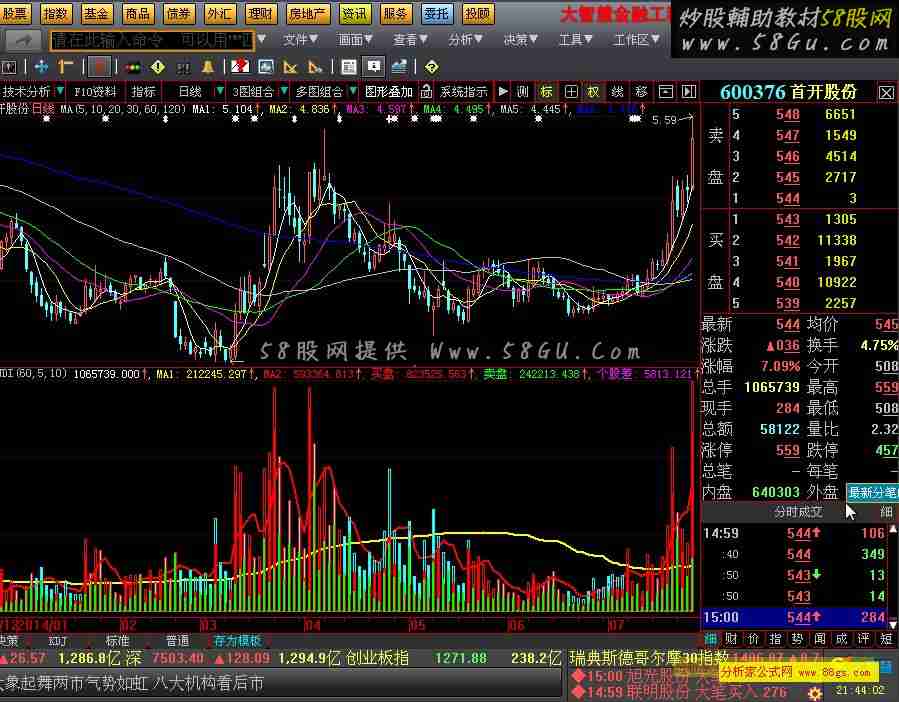This screenshot has width=899, height=702.
Task: Click the grey boxed icon beside ruler tool
Action: (x=99, y=67)
